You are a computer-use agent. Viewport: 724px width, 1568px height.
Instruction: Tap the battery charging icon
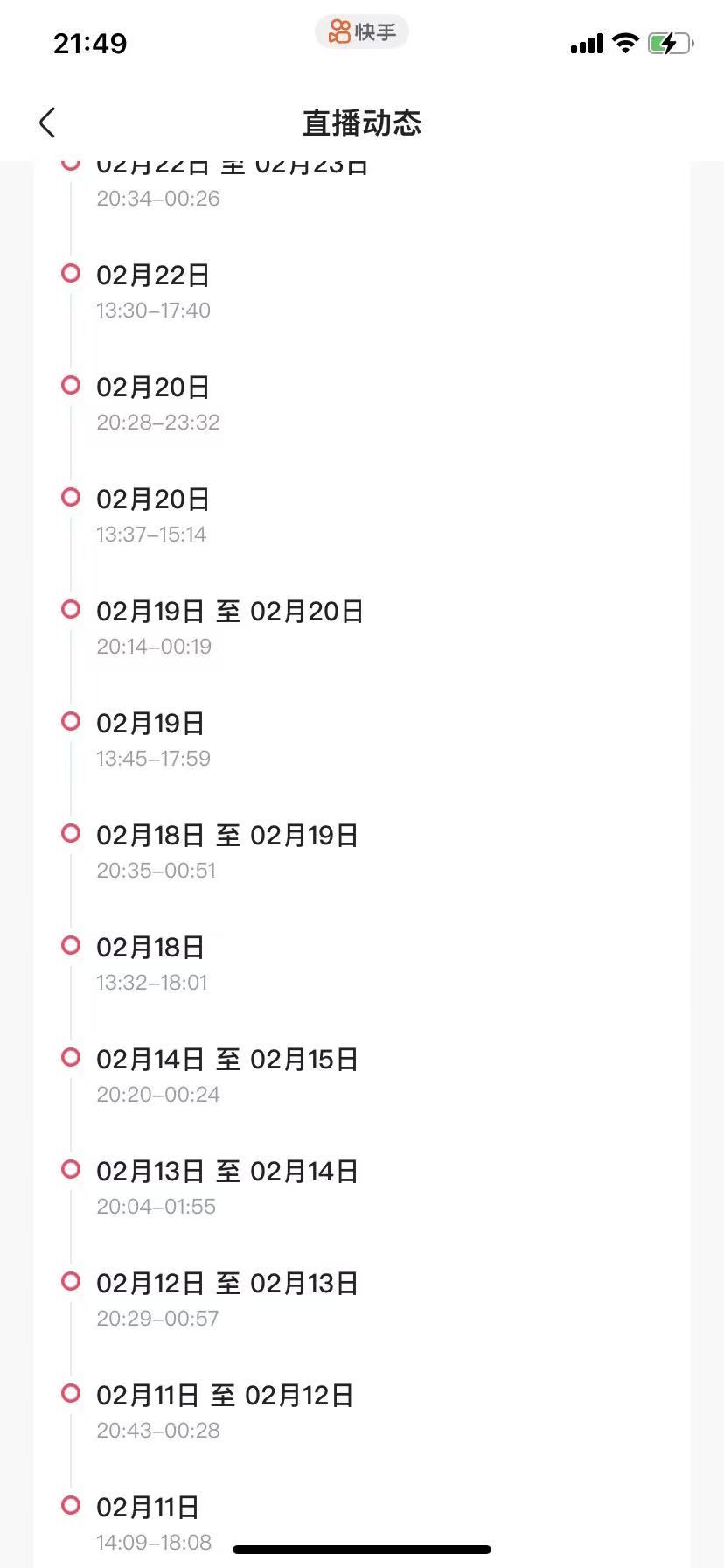point(670,43)
